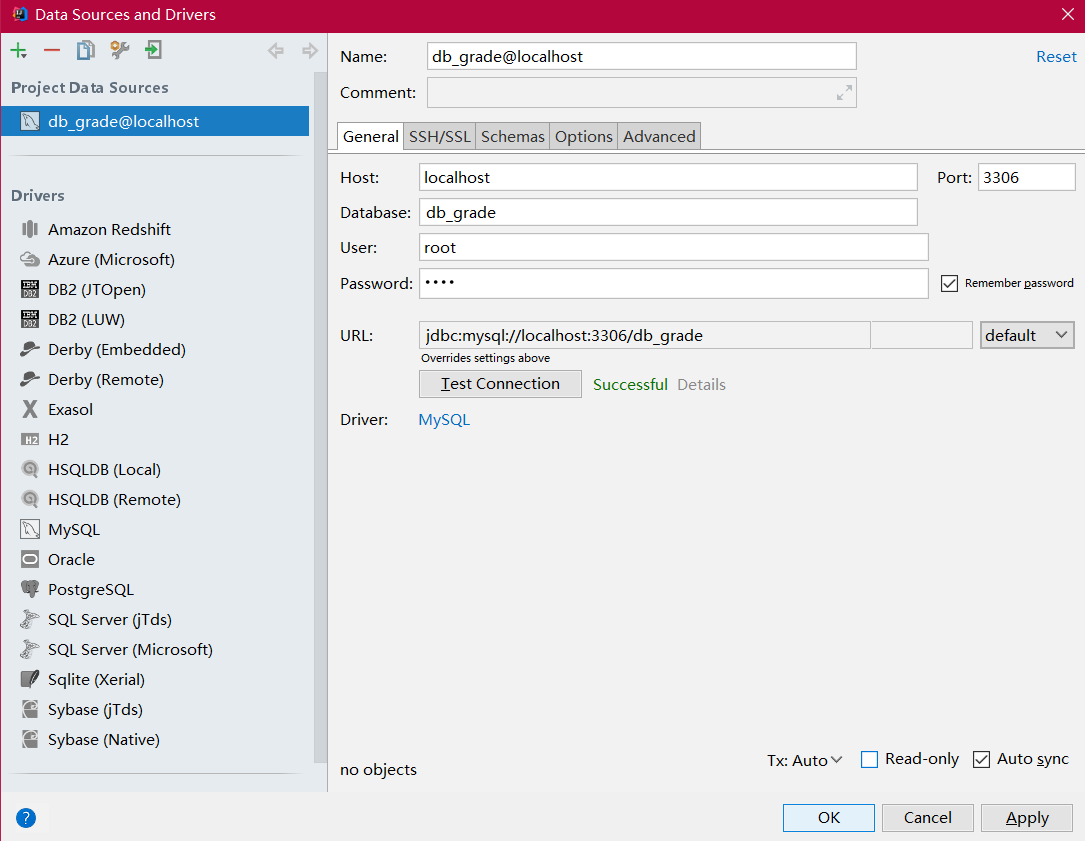Click the Test Connection button

pyautogui.click(x=500, y=383)
